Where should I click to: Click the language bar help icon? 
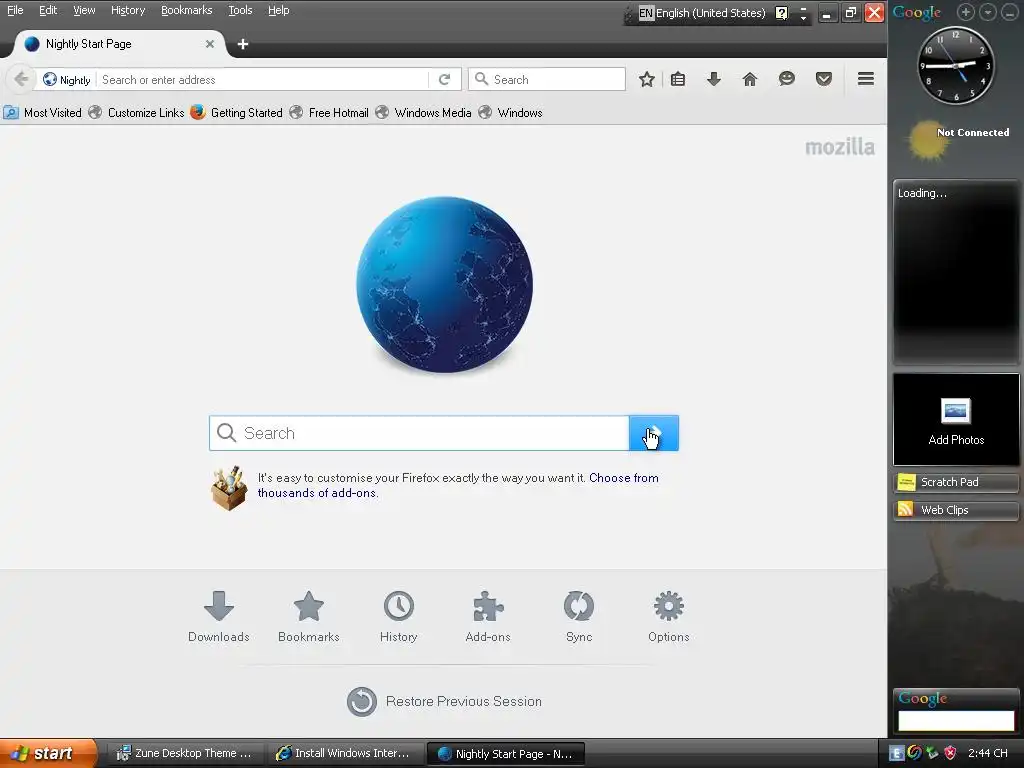[x=781, y=13]
